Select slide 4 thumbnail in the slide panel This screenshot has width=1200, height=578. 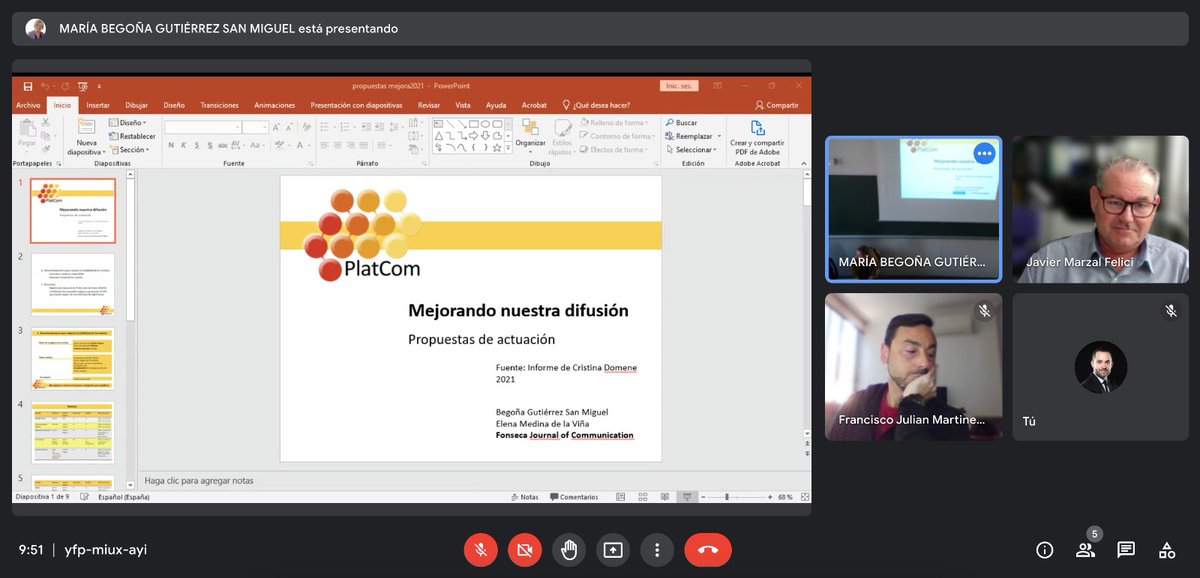tap(72, 432)
